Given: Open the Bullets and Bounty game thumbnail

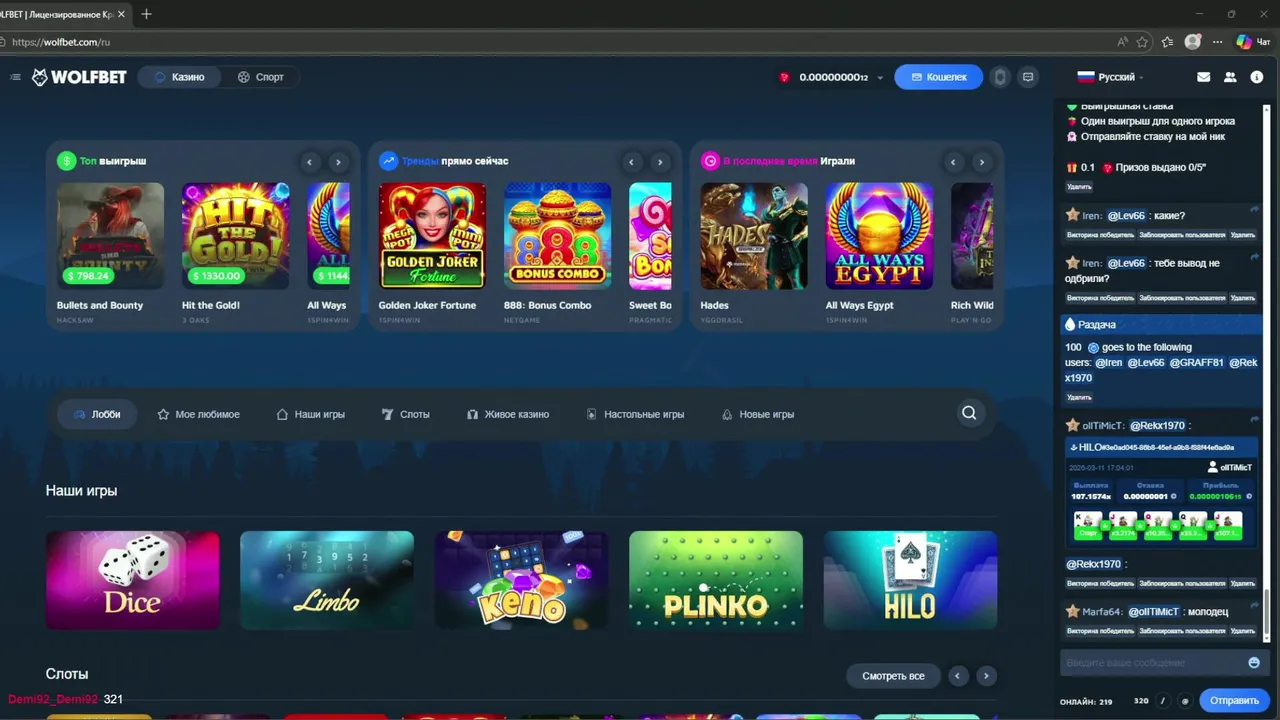Looking at the screenshot, I should click(110, 236).
